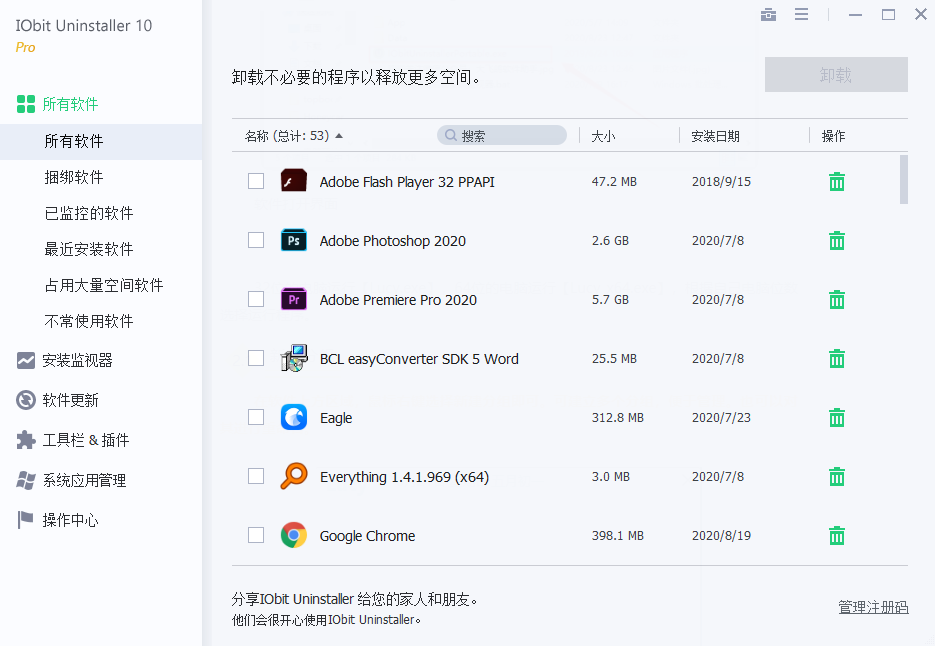Viewport: 935px width, 646px height.
Task: Open the hamburger options menu
Action: (x=801, y=15)
